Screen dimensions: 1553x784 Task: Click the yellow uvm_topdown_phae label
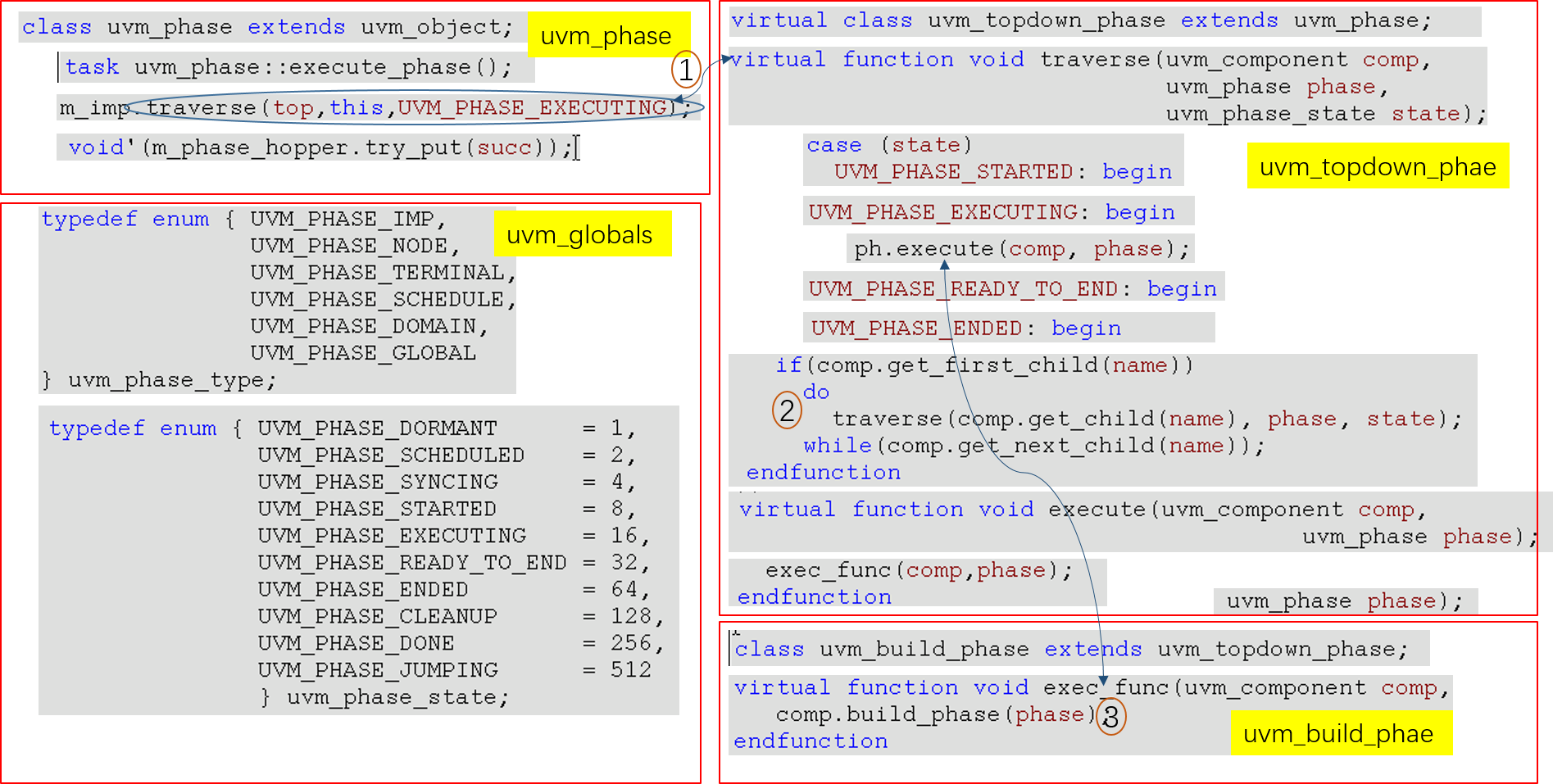coord(1377,167)
